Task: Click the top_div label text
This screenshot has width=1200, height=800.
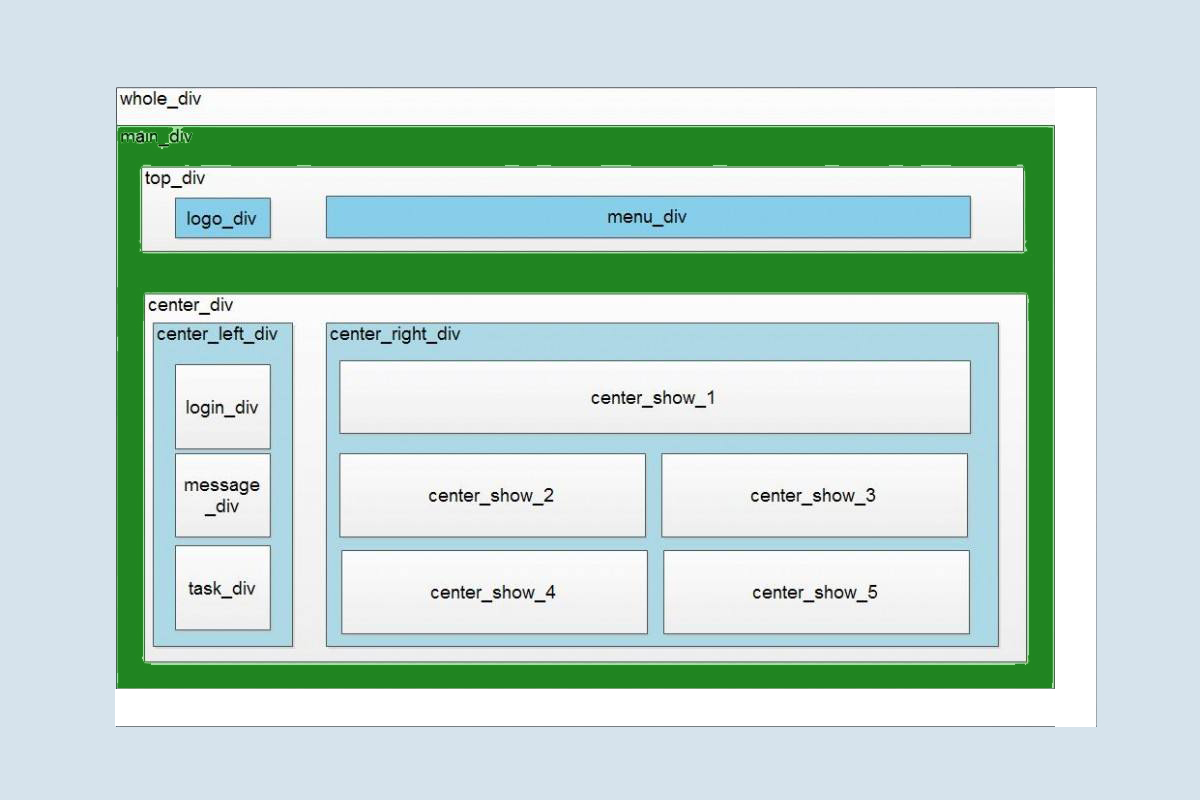Action: [175, 178]
